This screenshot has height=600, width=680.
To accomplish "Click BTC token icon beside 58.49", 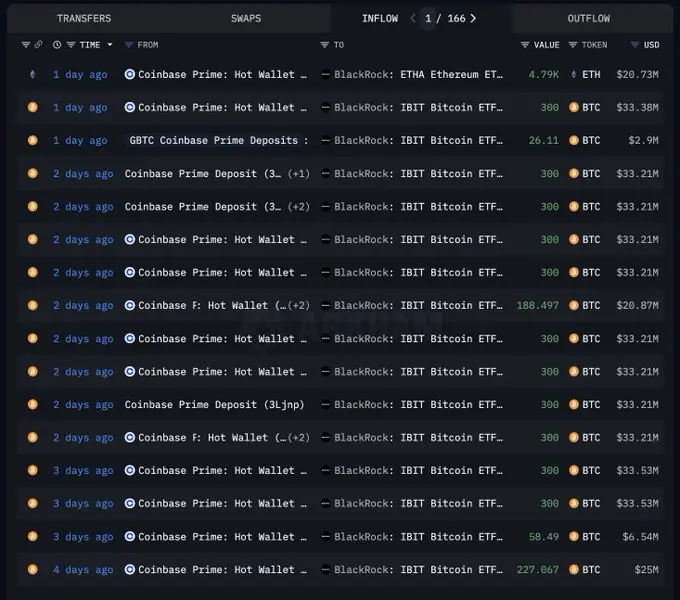I will point(574,537).
